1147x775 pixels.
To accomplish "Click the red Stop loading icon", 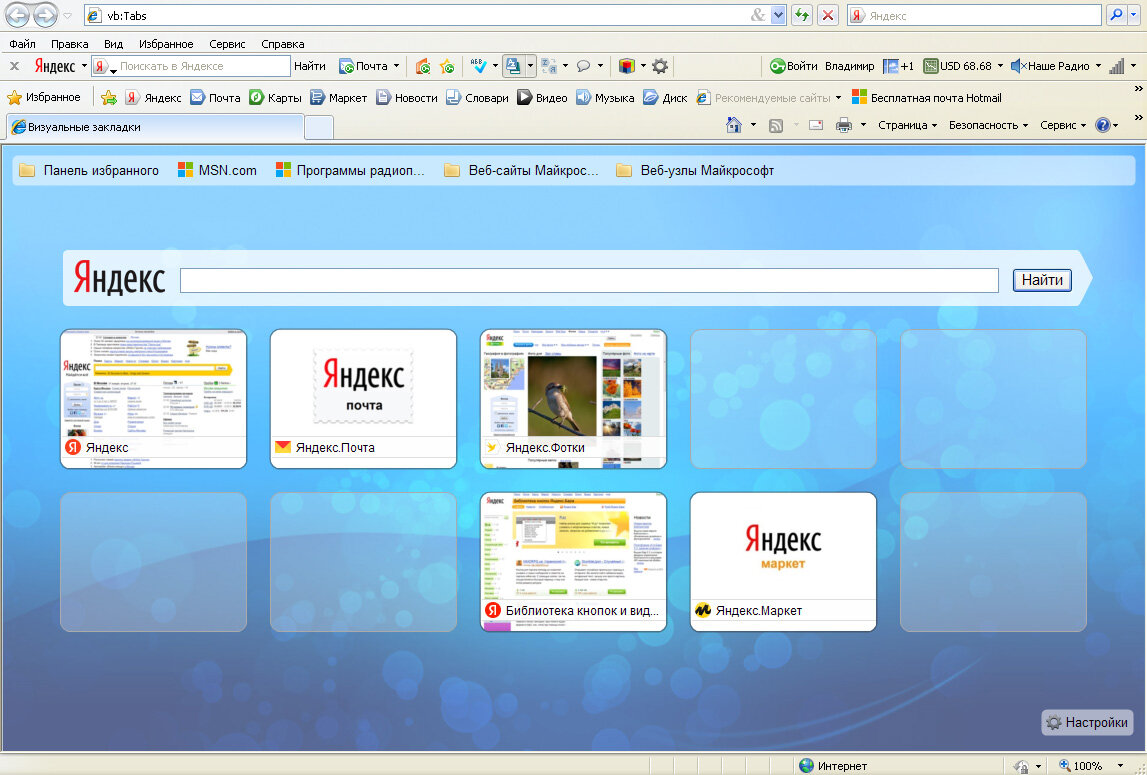I will (x=827, y=15).
